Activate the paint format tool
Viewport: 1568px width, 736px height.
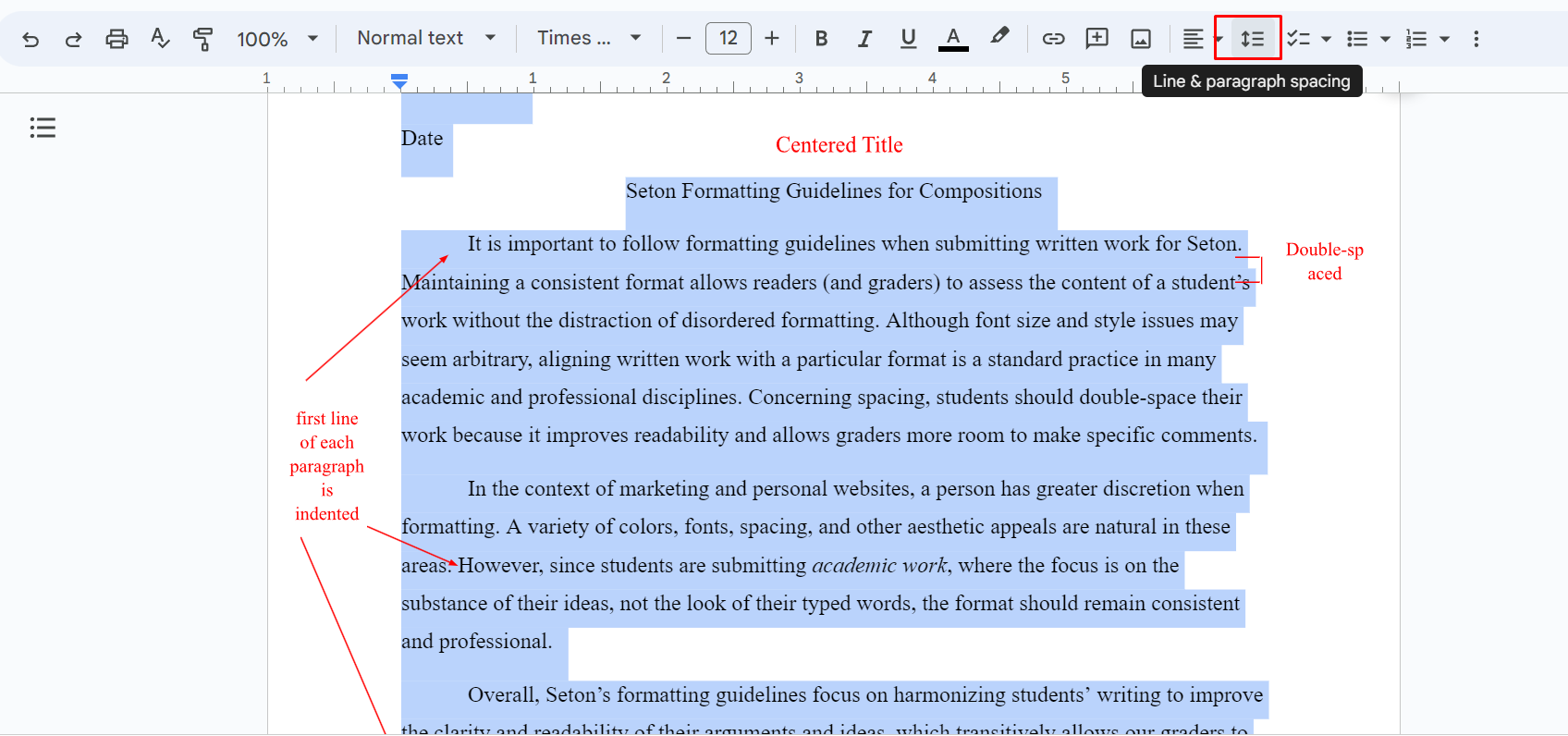click(202, 39)
